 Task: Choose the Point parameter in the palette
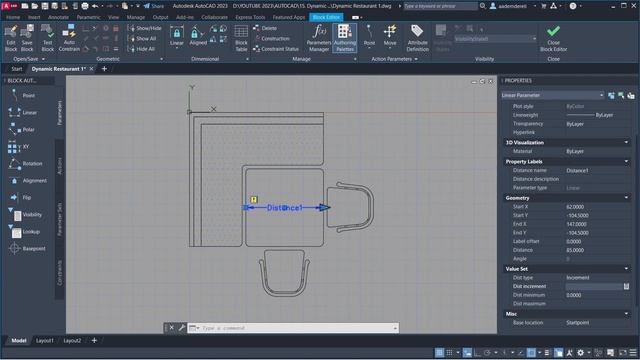(x=22, y=96)
